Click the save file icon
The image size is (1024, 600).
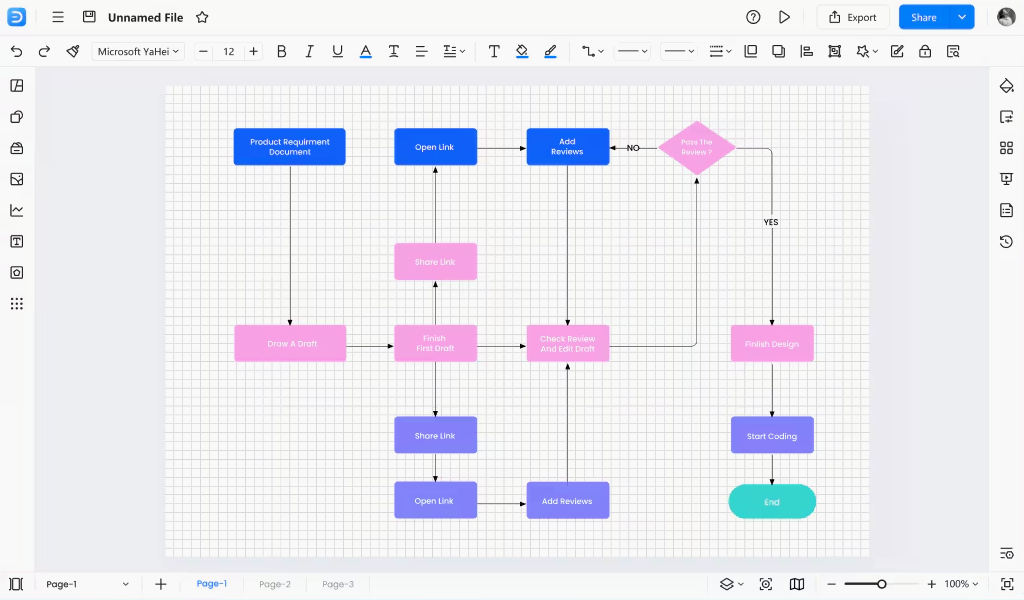point(89,17)
